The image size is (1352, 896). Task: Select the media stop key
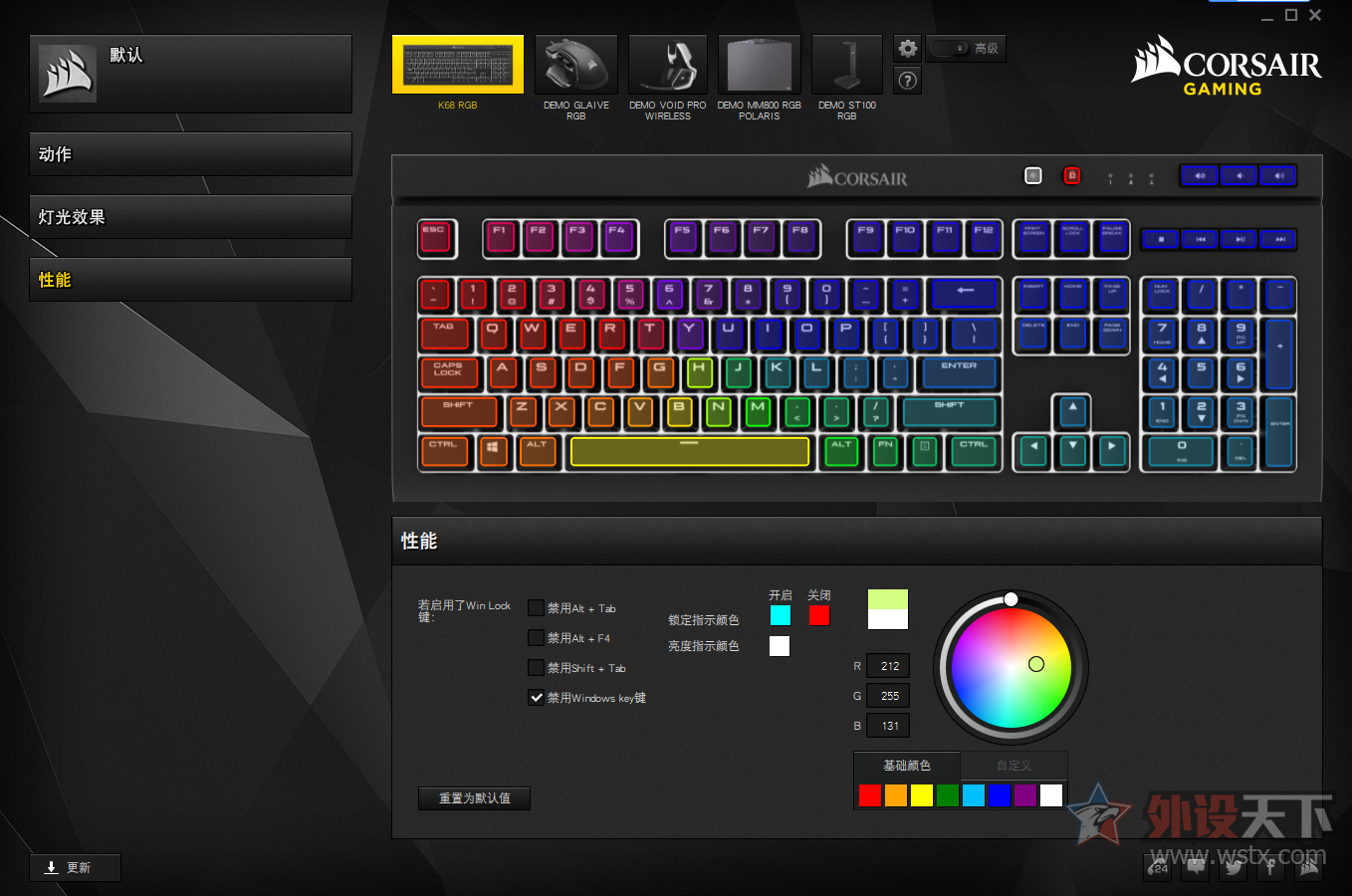pyautogui.click(x=1161, y=239)
